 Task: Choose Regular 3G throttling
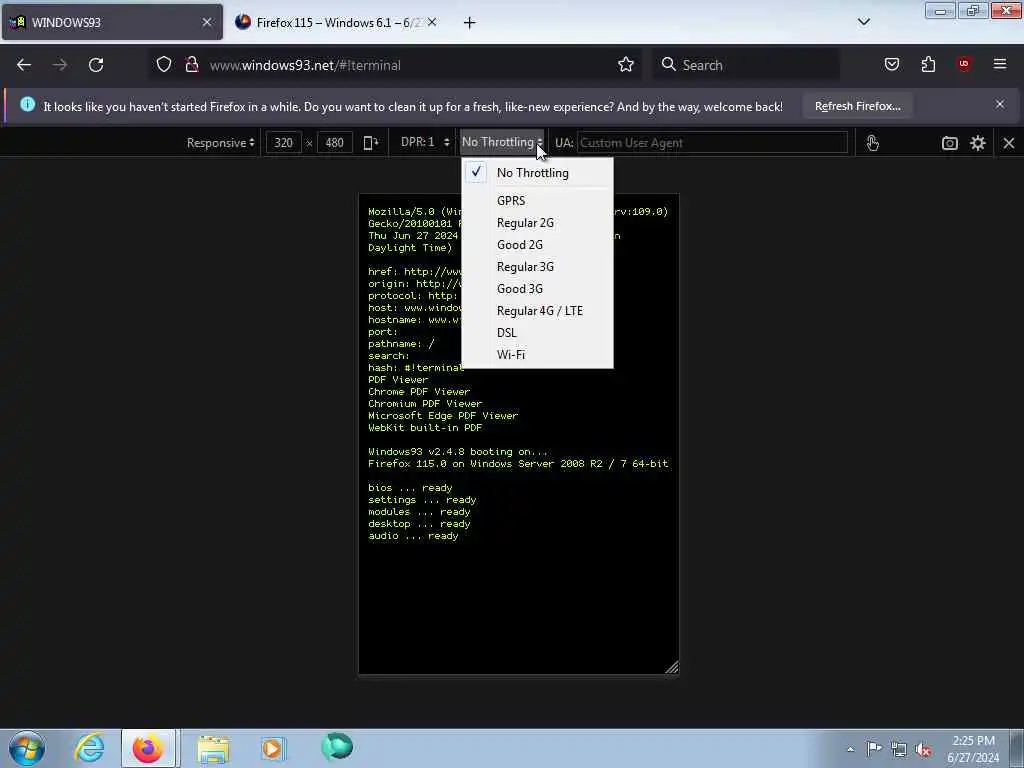pos(537,267)
